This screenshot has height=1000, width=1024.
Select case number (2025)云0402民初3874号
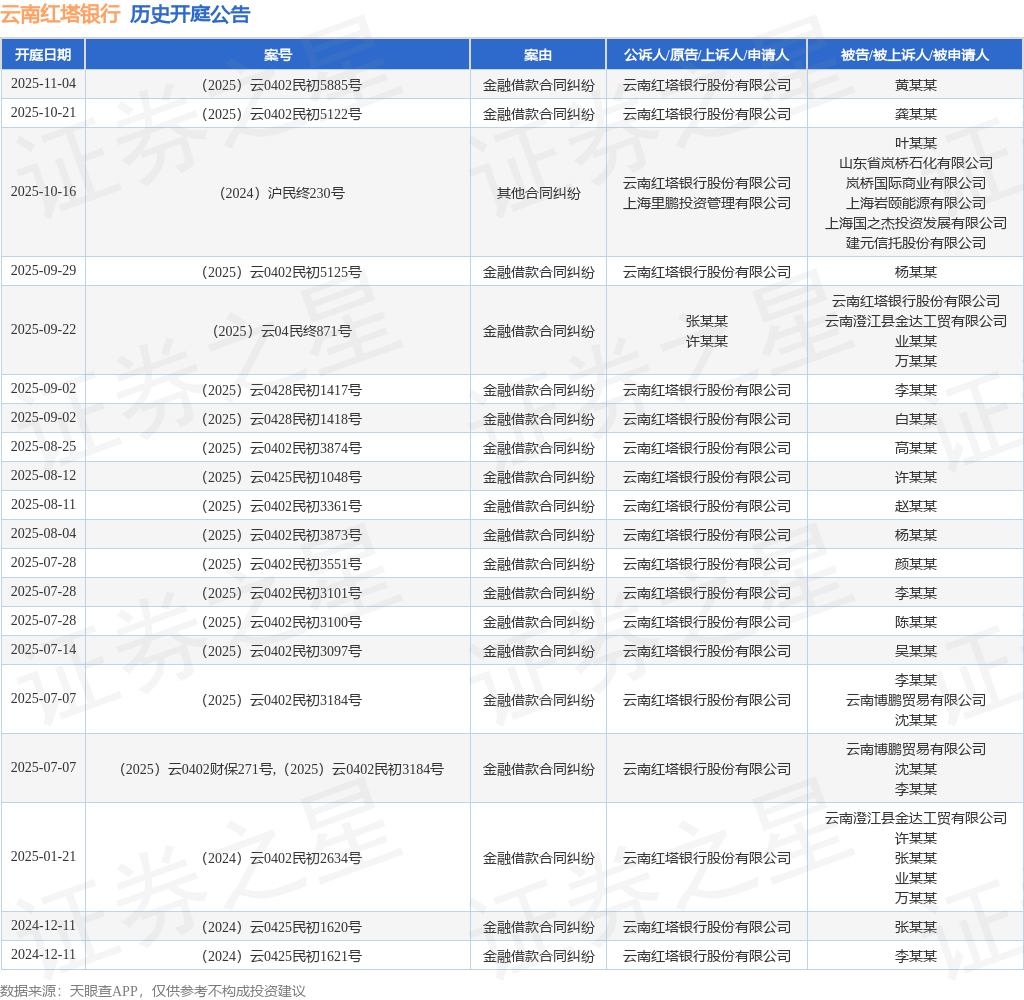(281, 449)
